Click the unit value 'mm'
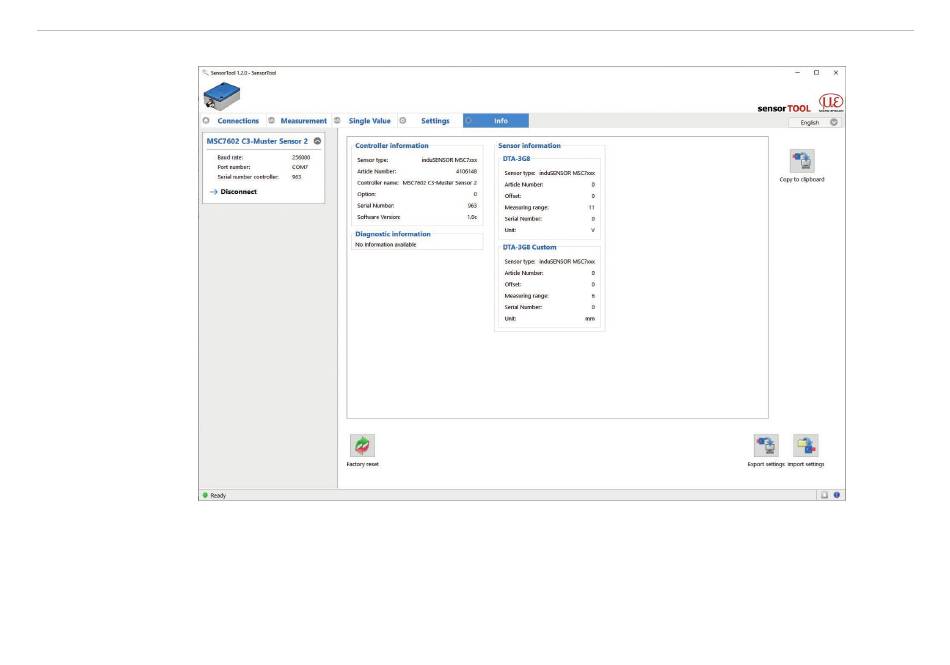Screen dimensions: 950x665 tap(590, 319)
